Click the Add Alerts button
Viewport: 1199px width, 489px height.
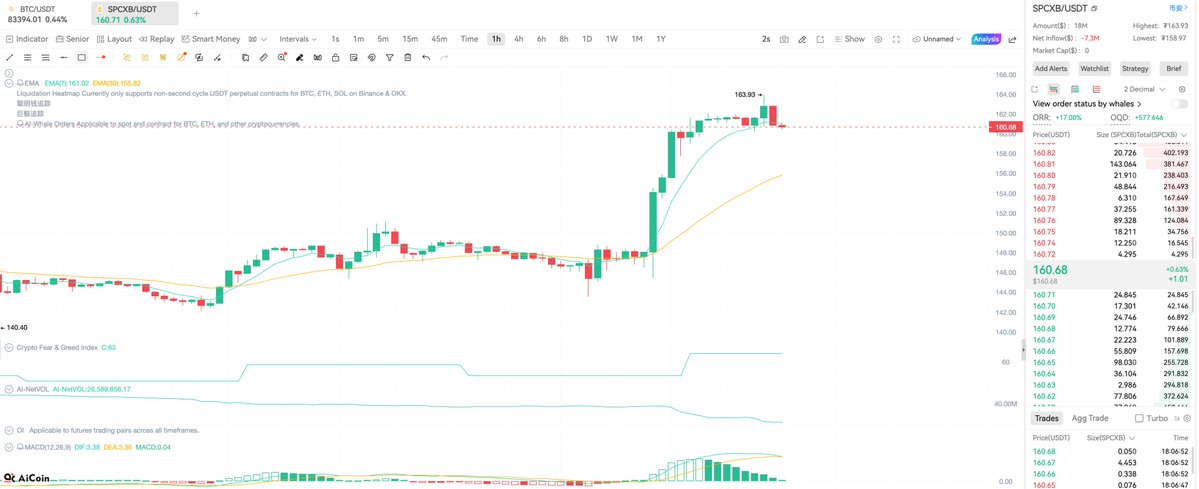[x=1051, y=68]
